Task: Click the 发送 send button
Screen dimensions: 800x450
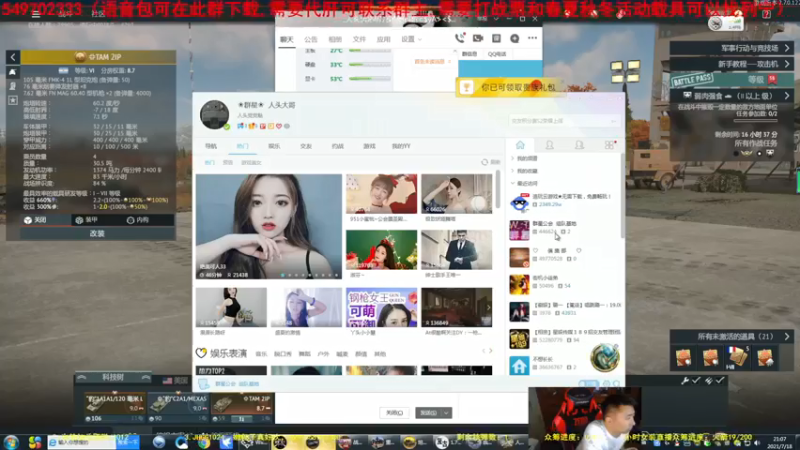Action: 428,413
